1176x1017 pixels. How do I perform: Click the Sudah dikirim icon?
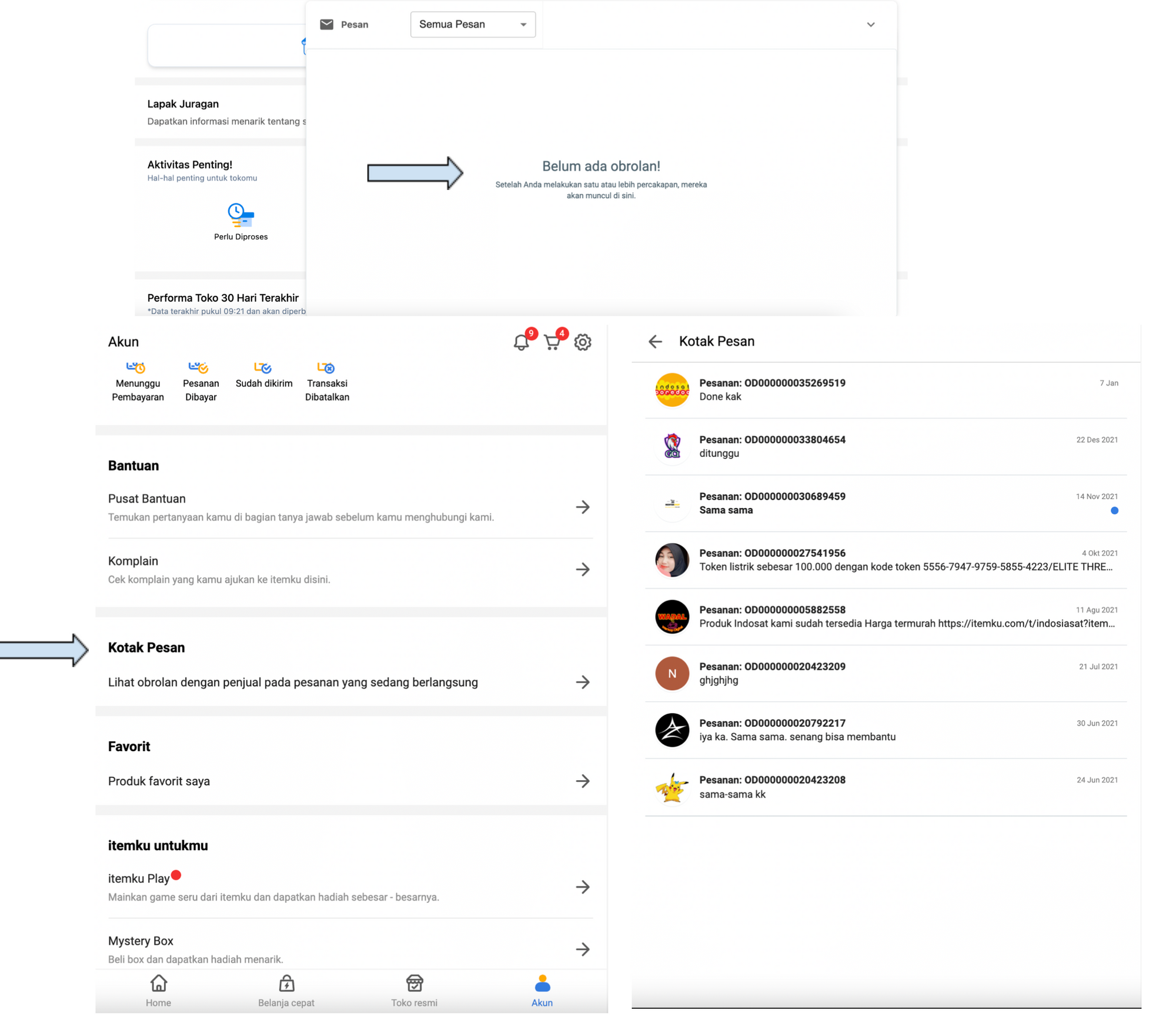pyautogui.click(x=263, y=367)
